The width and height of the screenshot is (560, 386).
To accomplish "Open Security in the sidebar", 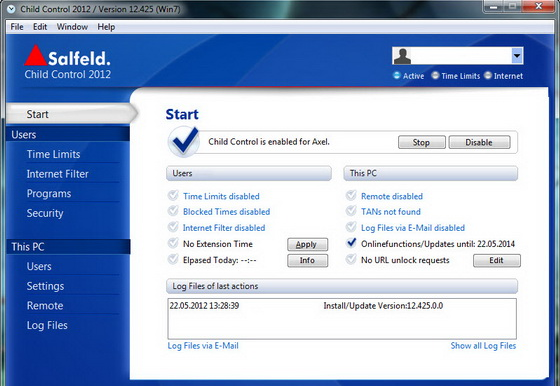I will click(x=45, y=213).
